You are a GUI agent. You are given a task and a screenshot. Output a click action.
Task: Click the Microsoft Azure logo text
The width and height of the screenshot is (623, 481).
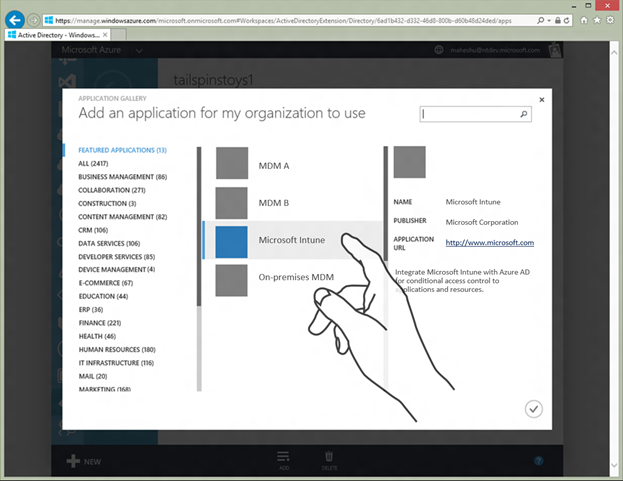pos(91,50)
